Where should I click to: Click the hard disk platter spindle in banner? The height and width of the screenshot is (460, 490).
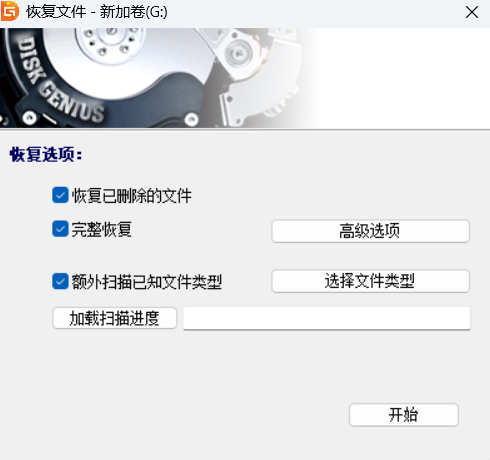point(110,40)
